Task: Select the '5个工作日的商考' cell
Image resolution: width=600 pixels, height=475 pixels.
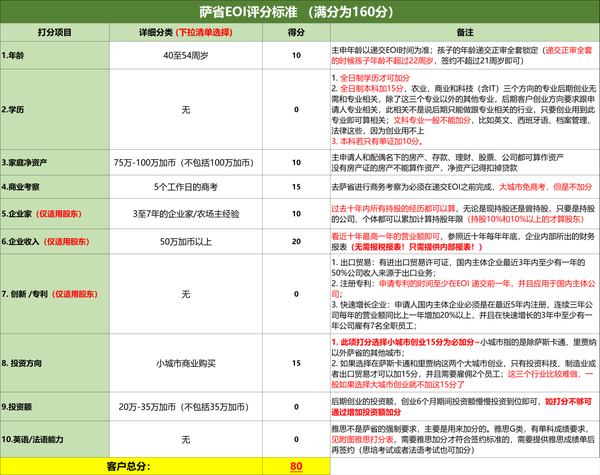Action: point(186,187)
